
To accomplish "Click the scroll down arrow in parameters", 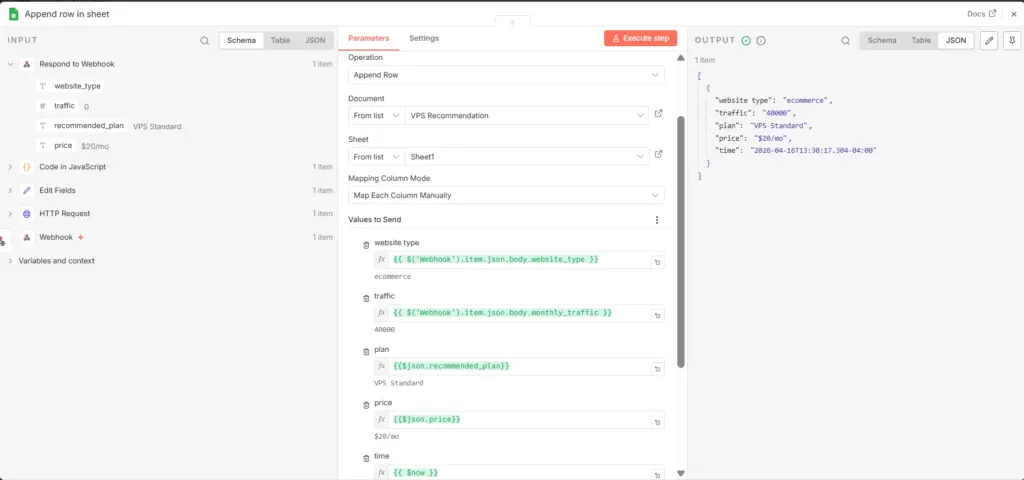I will point(680,473).
